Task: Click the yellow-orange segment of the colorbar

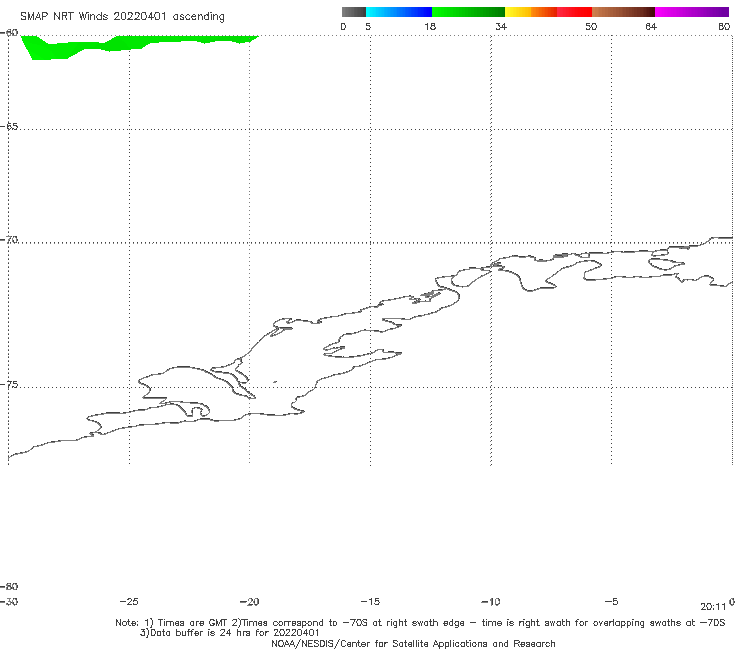Action: [531, 12]
